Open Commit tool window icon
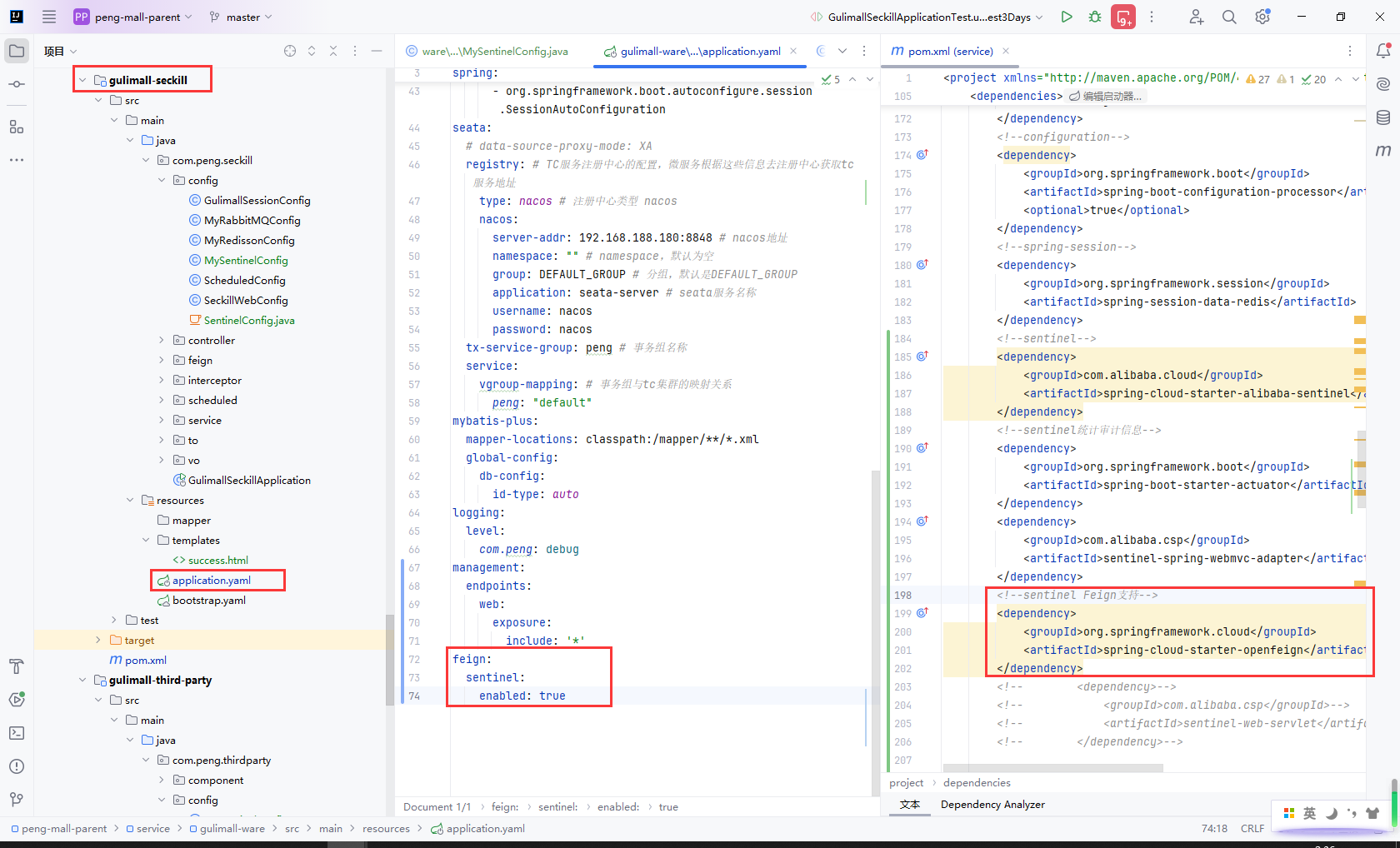 point(17,84)
